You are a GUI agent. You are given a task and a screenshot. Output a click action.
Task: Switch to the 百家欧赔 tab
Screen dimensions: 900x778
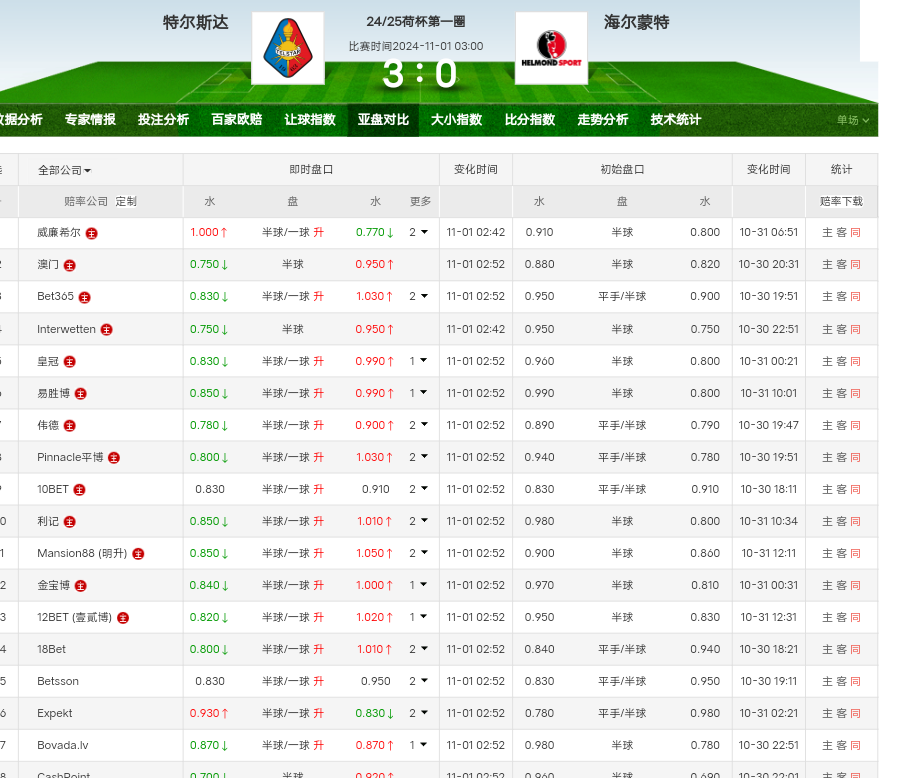236,119
